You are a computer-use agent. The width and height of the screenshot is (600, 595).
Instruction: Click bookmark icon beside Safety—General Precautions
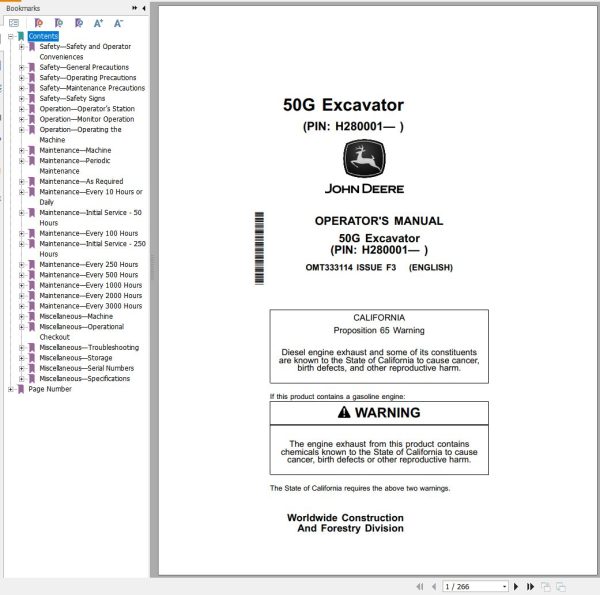(32, 67)
